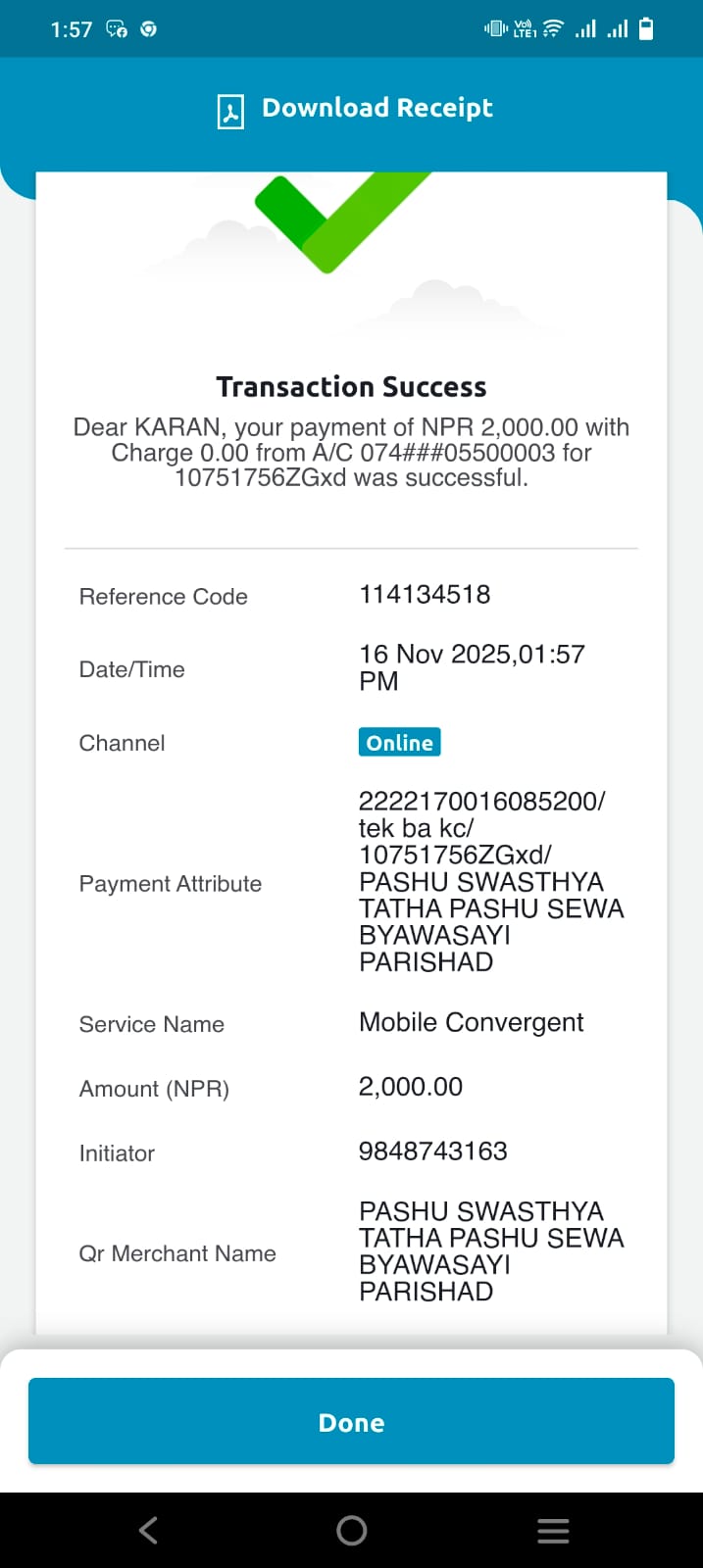Tap the Initiator number 9848743163
Screen dimensions: 703x1568
pos(432,1151)
